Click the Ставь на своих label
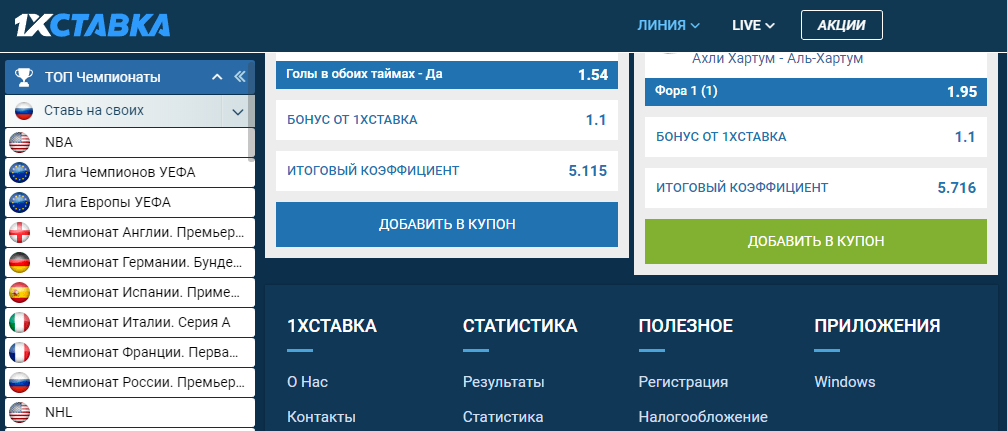The width and height of the screenshot is (1007, 431). point(94,110)
